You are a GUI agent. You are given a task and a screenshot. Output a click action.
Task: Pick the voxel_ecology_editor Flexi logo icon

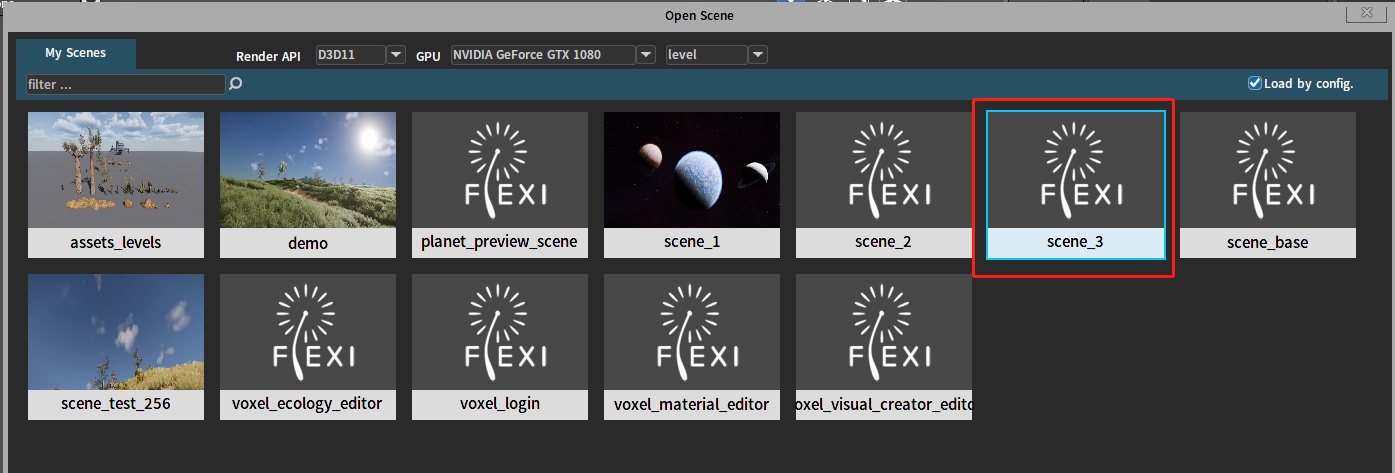[x=307, y=331]
